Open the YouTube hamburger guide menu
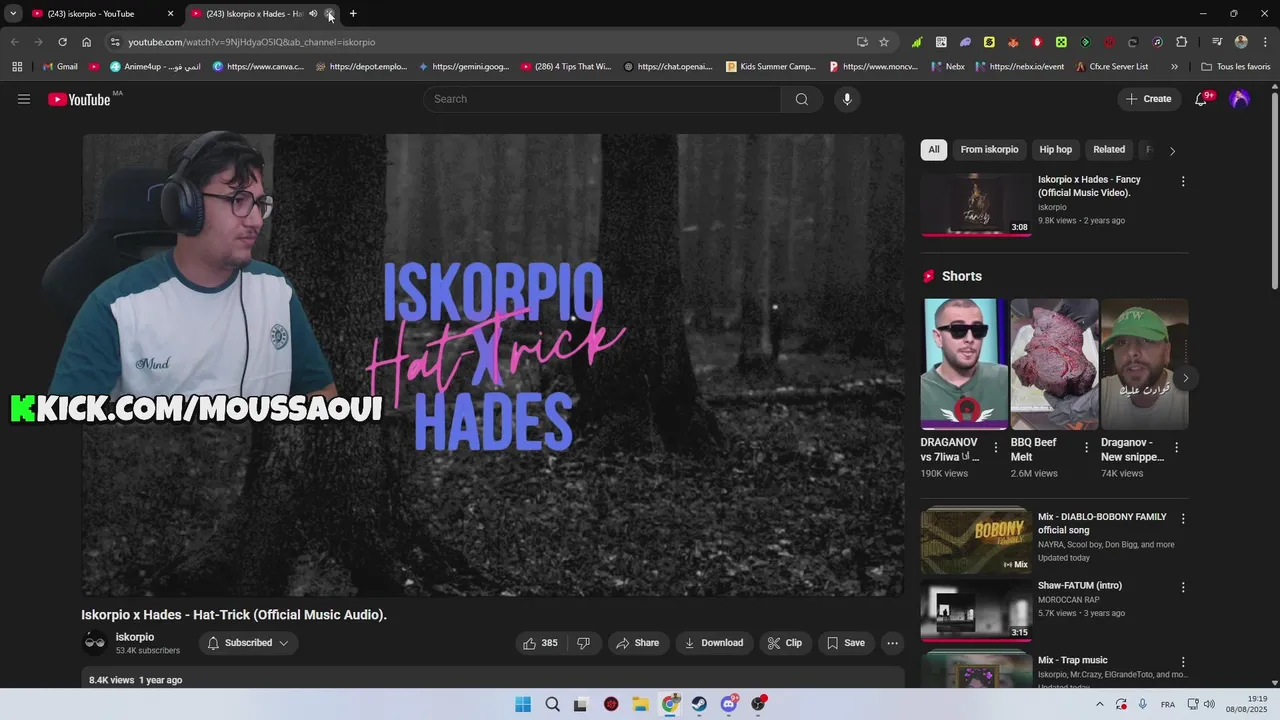This screenshot has height=720, width=1280. [x=24, y=99]
